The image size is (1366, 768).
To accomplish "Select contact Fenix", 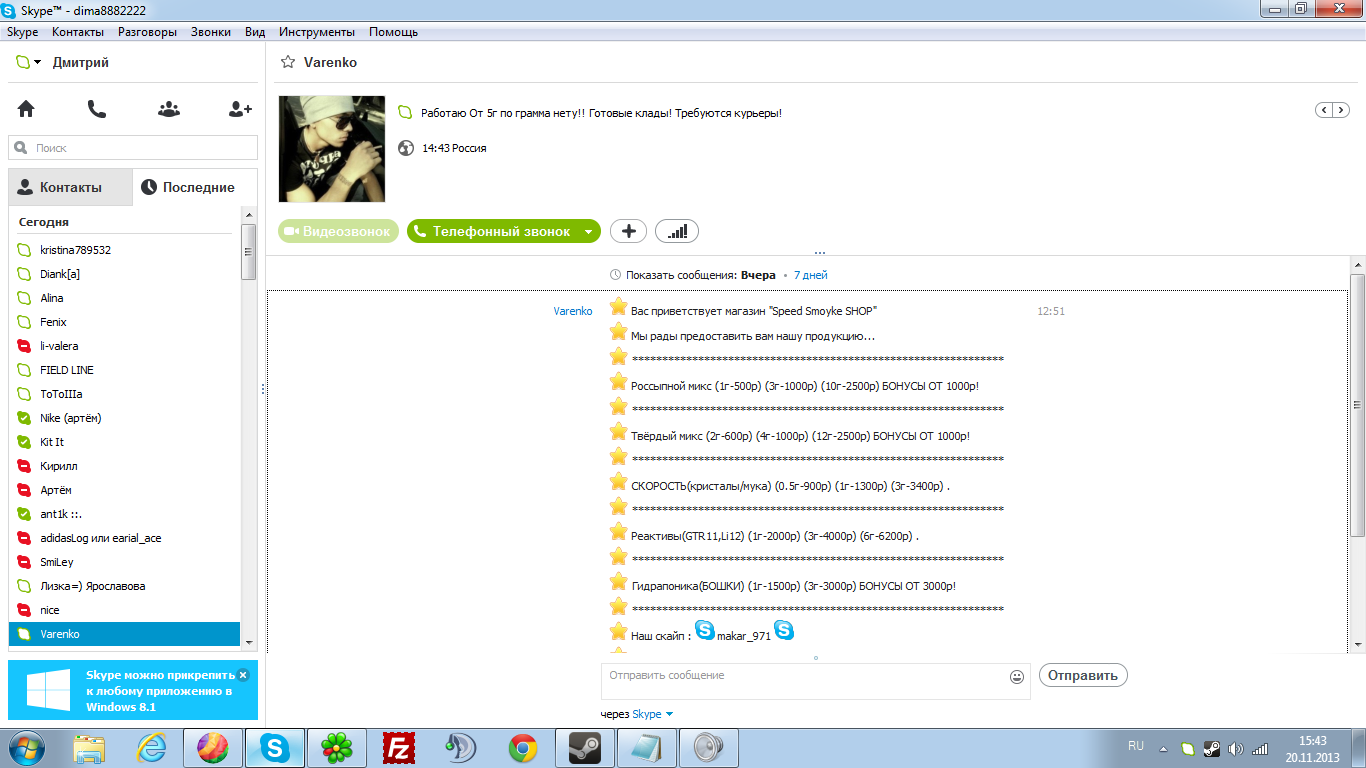I will tap(125, 322).
